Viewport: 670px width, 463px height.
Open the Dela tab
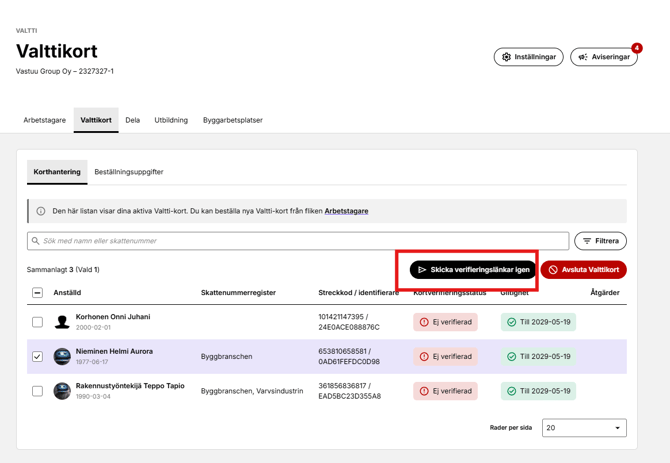pos(132,120)
